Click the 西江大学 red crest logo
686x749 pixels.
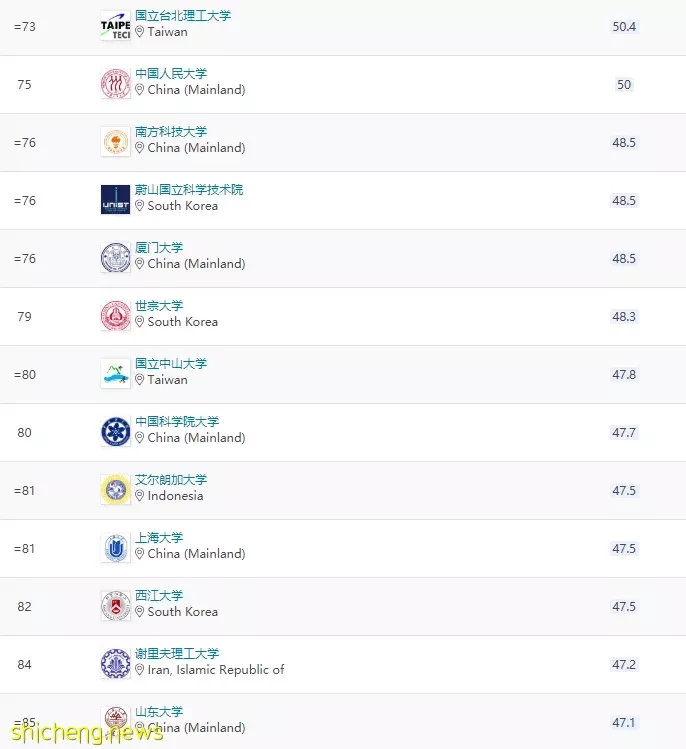pyautogui.click(x=116, y=606)
